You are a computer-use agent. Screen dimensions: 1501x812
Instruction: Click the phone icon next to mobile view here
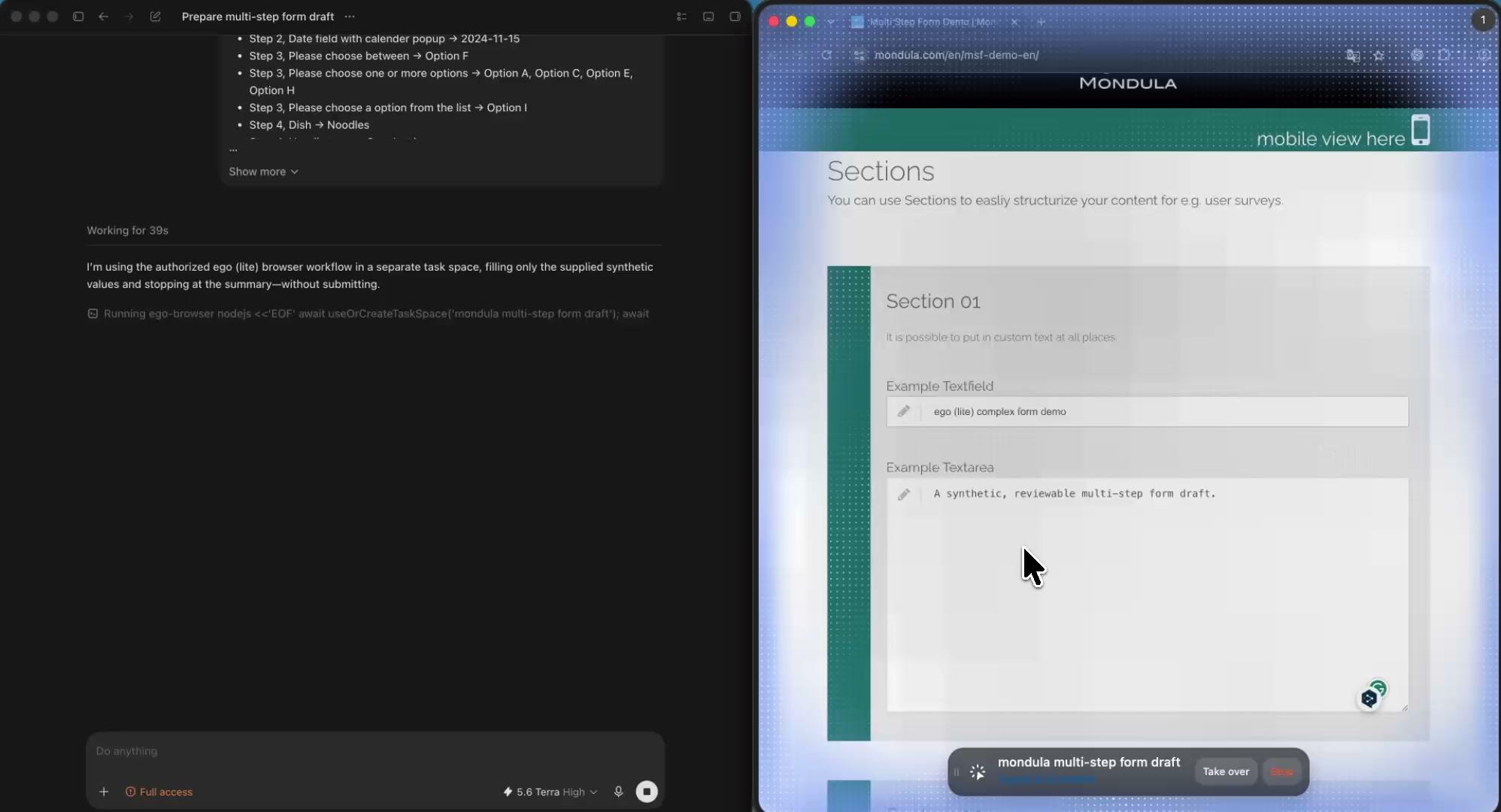click(x=1421, y=129)
